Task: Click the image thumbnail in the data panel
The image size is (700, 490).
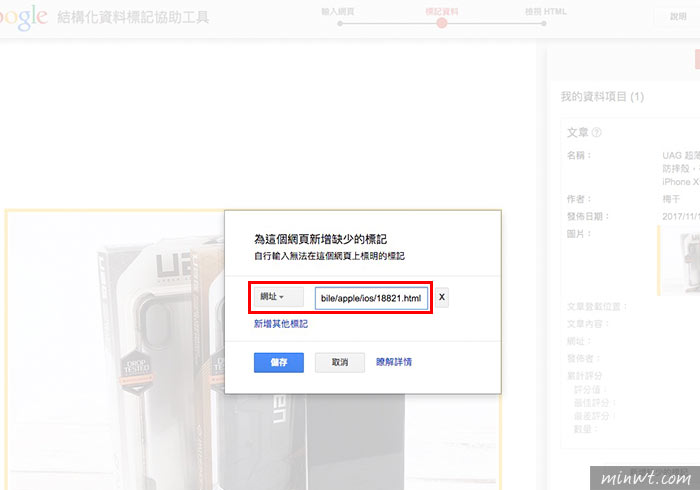Action: [679, 261]
